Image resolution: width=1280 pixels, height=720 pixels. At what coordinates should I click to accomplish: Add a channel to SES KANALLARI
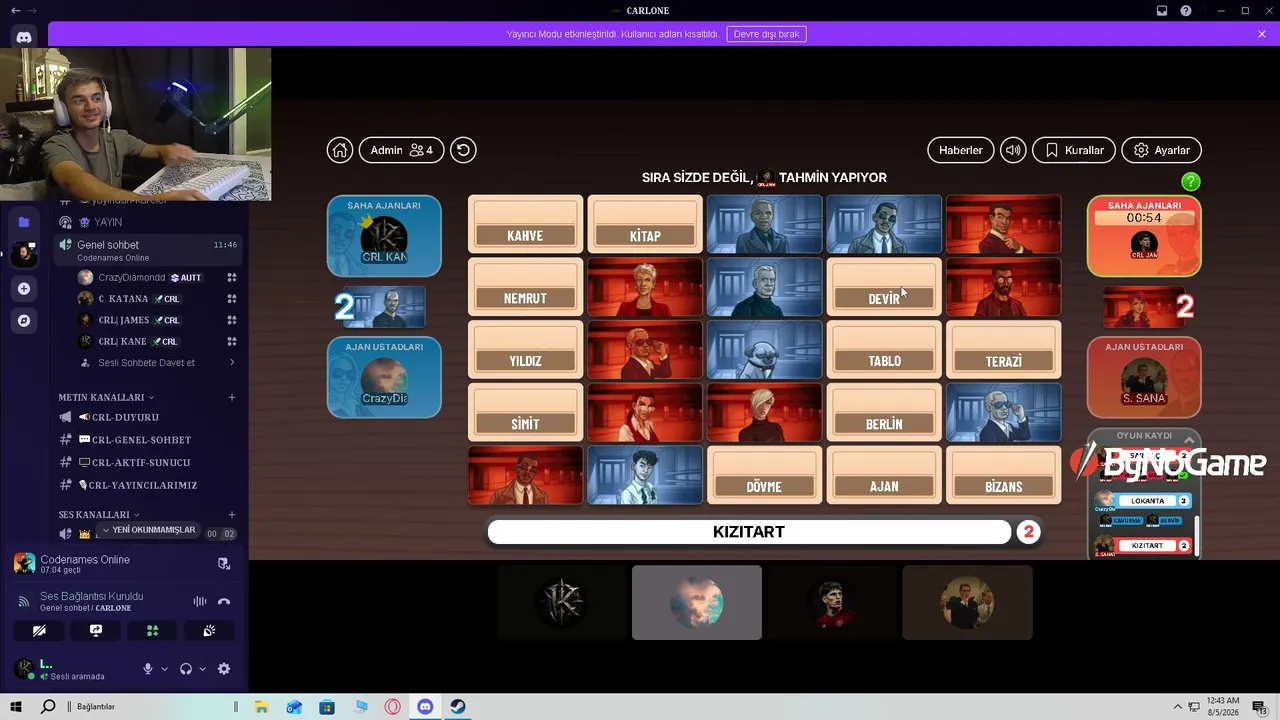click(232, 514)
